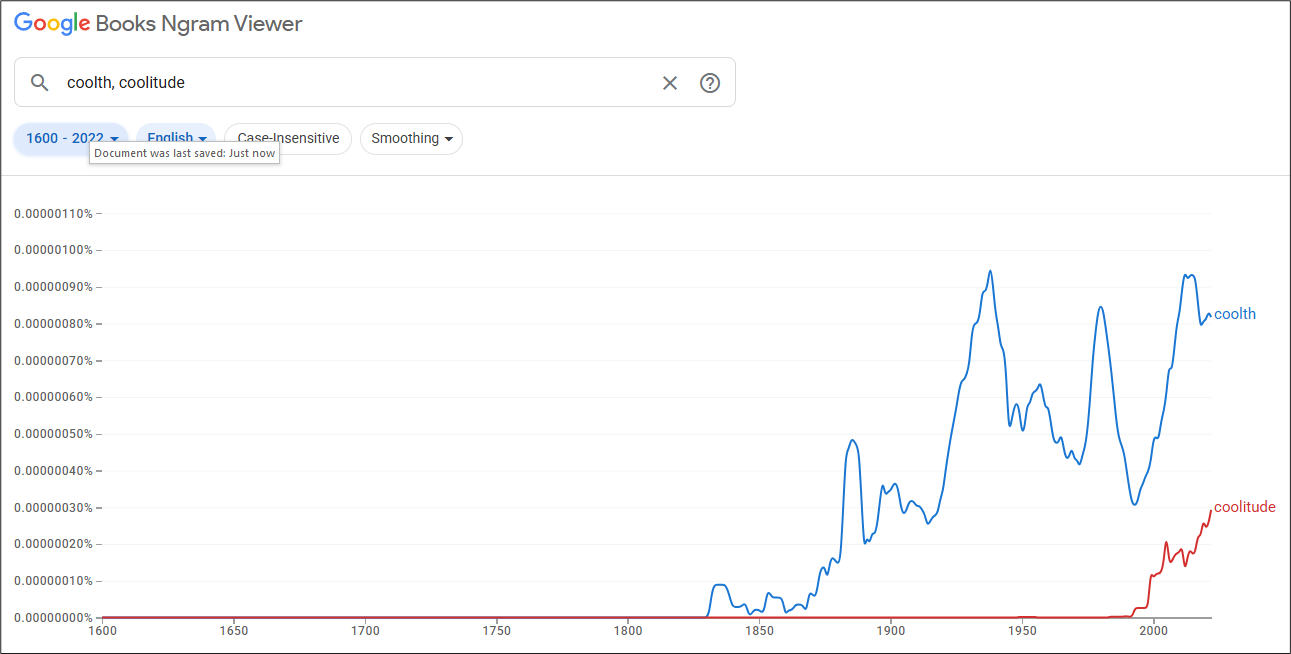Screen dimensions: 1291x654
Task: Click the blue coolth peak near 1980
Action: [1100, 307]
